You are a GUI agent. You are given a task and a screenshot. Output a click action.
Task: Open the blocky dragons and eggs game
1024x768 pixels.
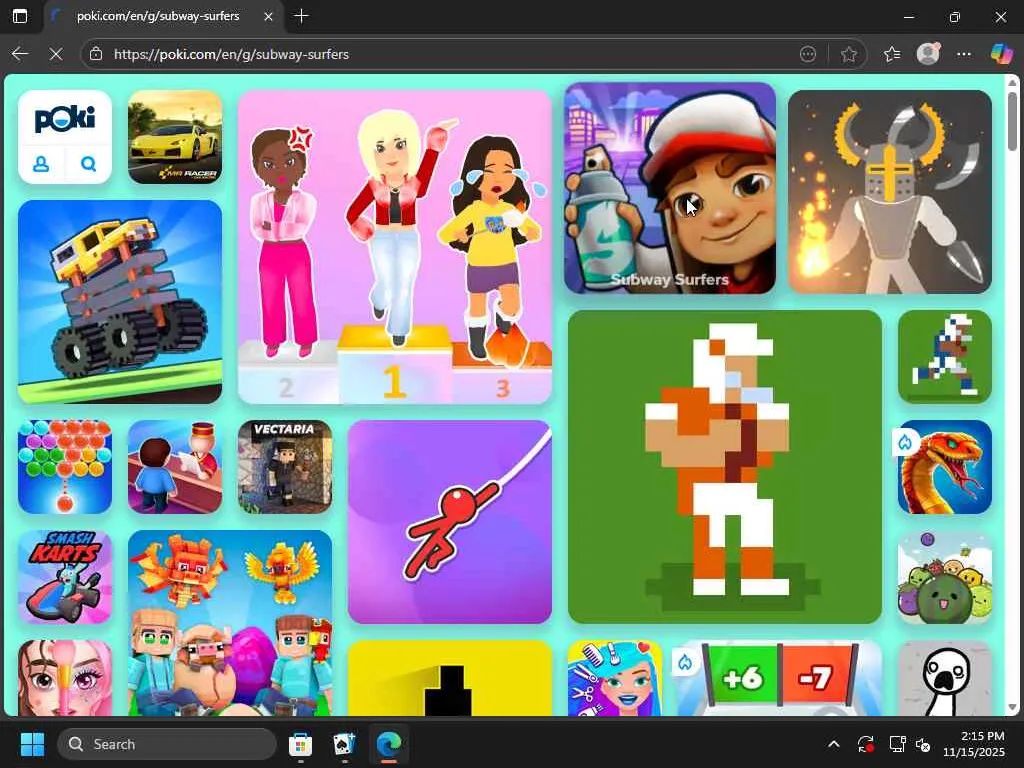tap(230, 623)
